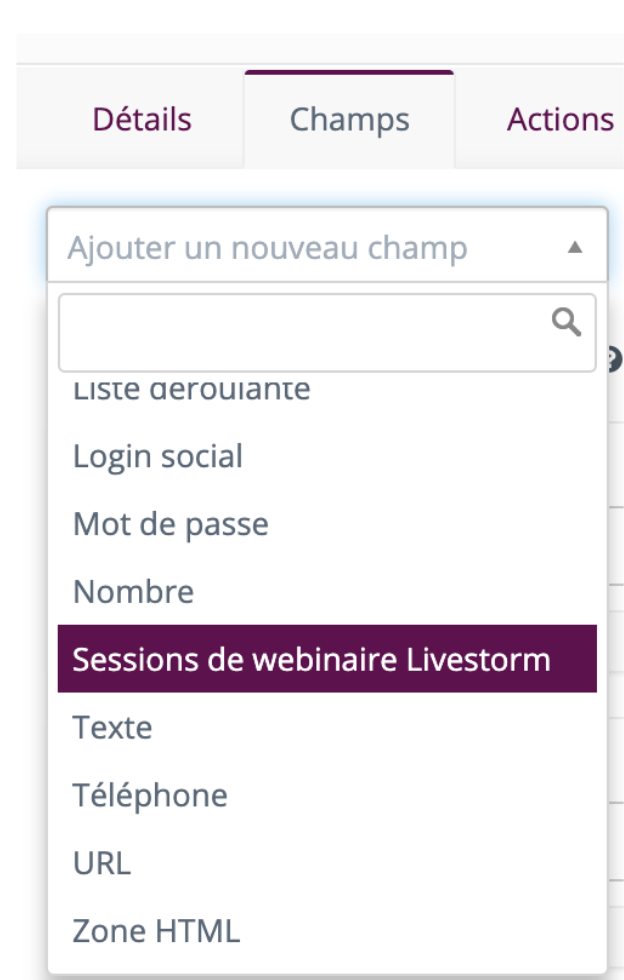
Task: Click the help question mark icon
Action: 615,359
